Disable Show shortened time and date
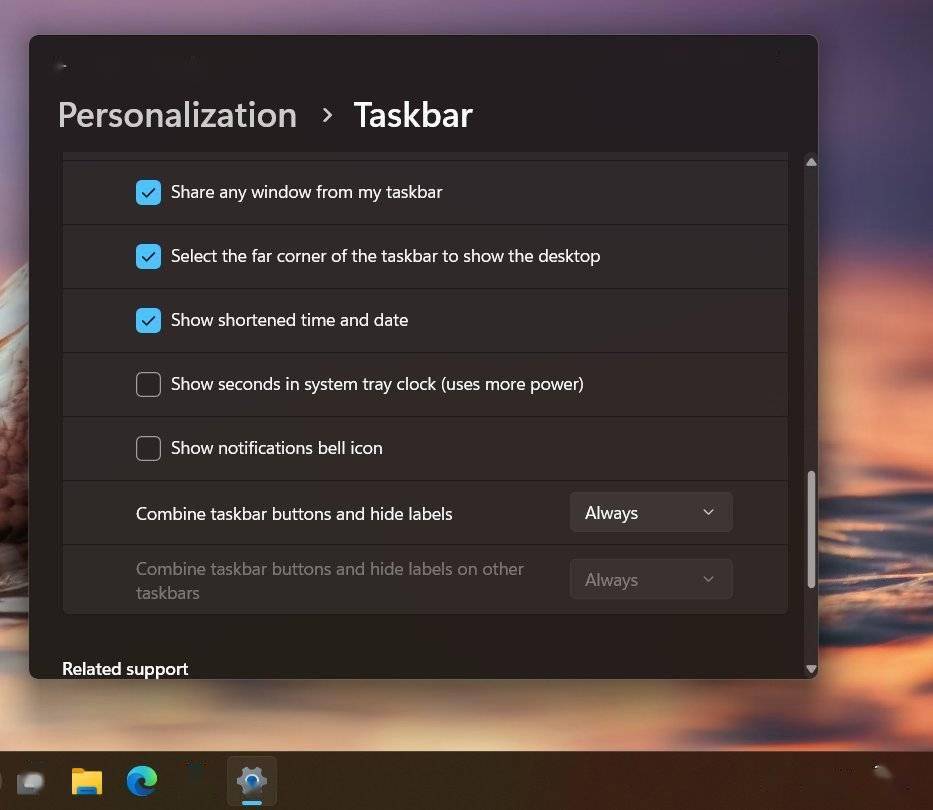This screenshot has width=933, height=810. tap(148, 320)
